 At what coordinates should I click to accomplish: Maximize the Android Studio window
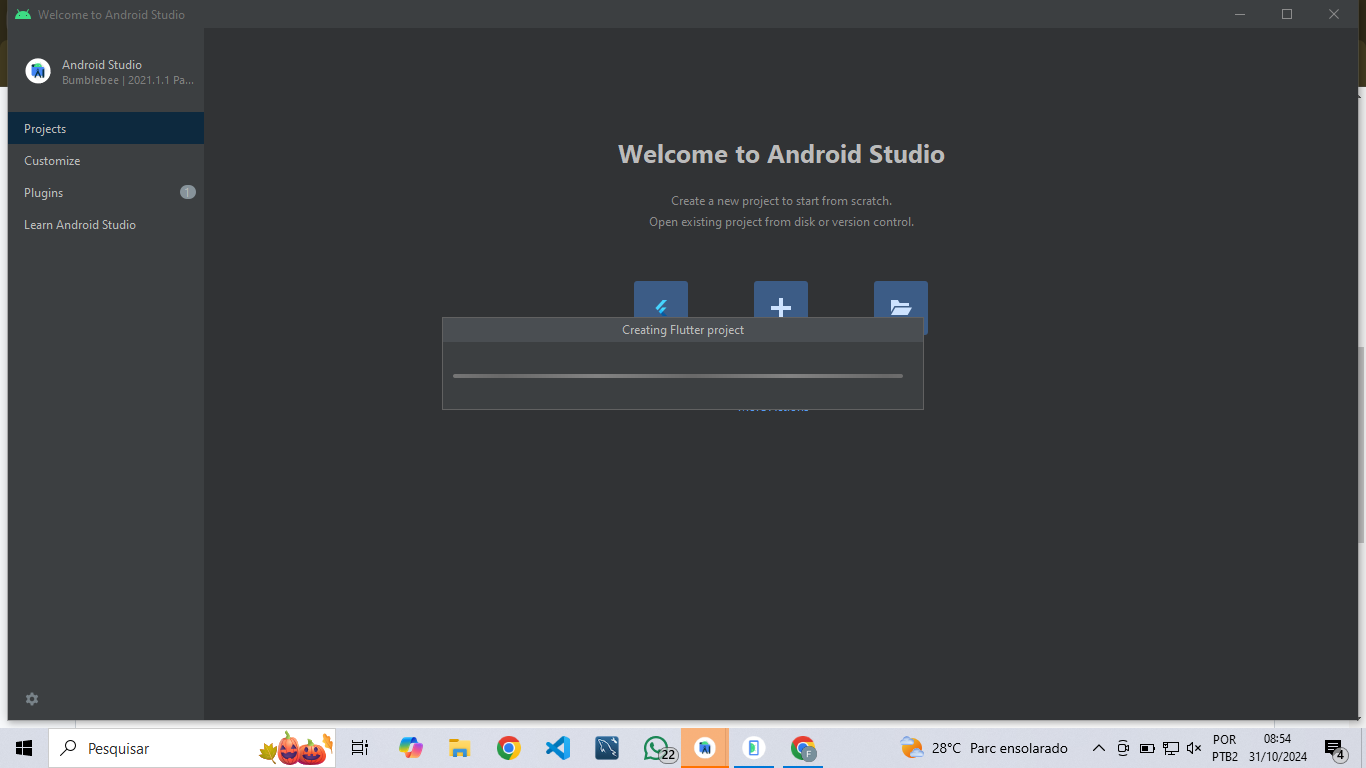point(1287,14)
